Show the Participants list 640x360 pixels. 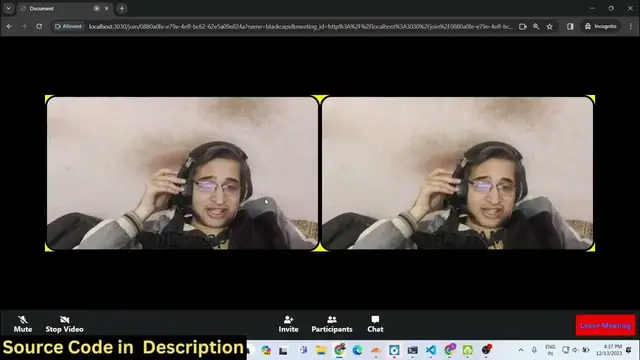click(x=332, y=324)
